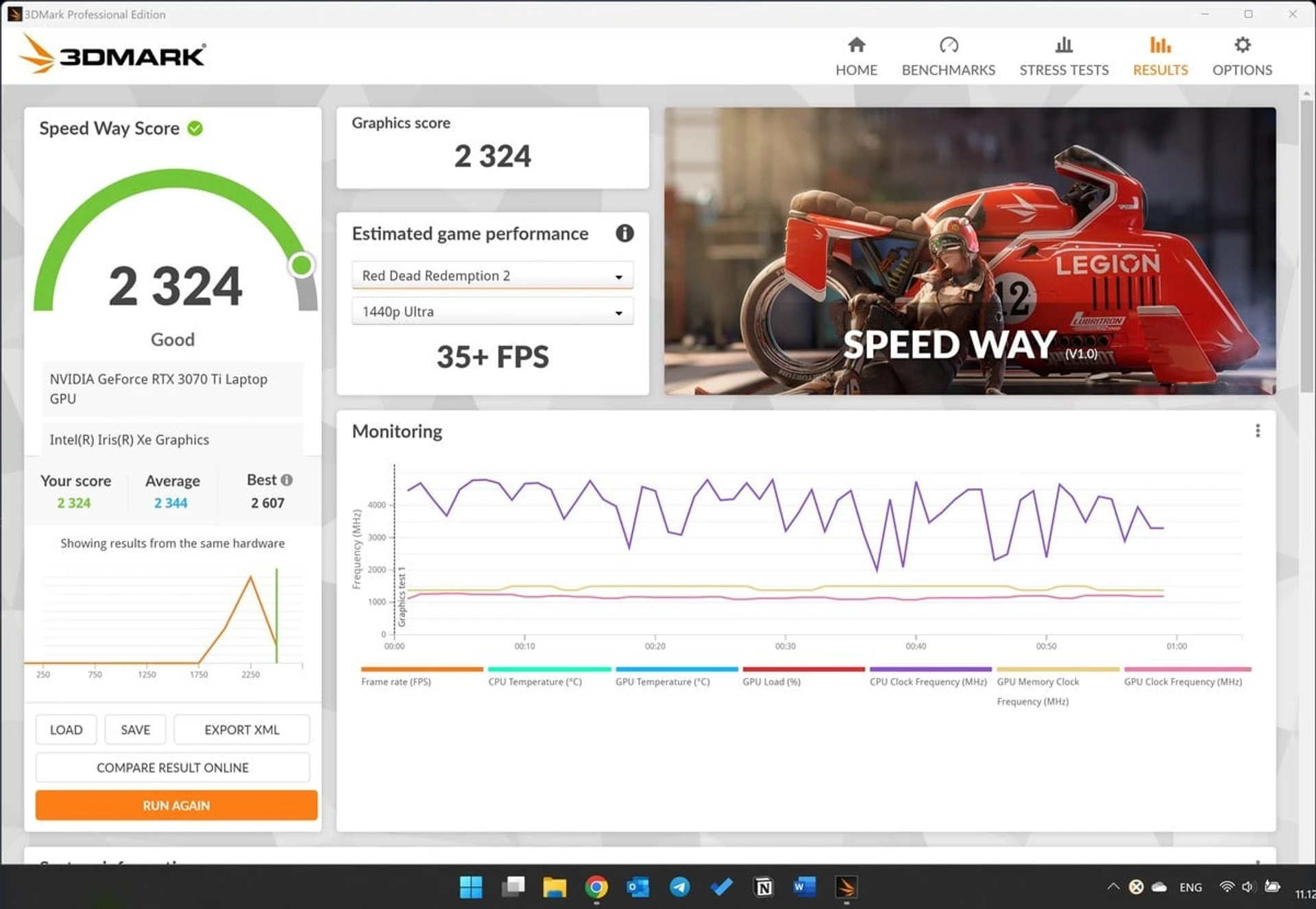Click the info icon next to Best score
The image size is (1316, 909).
(287, 480)
